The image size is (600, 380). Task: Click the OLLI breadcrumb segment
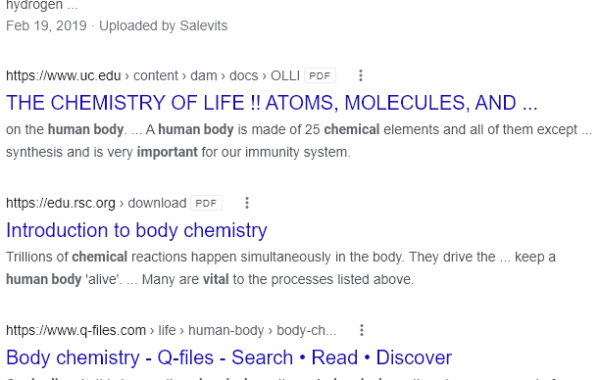pyautogui.click(x=285, y=76)
